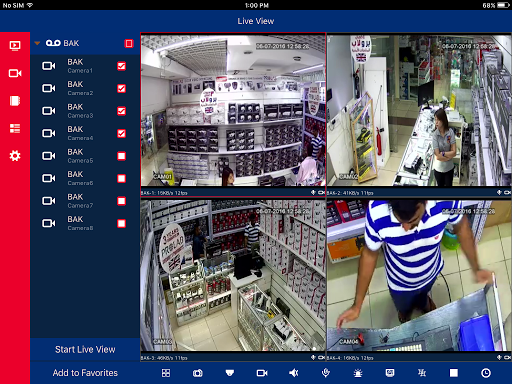Enable BAK Camera5 checkbox
The image size is (512, 384).
121,156
